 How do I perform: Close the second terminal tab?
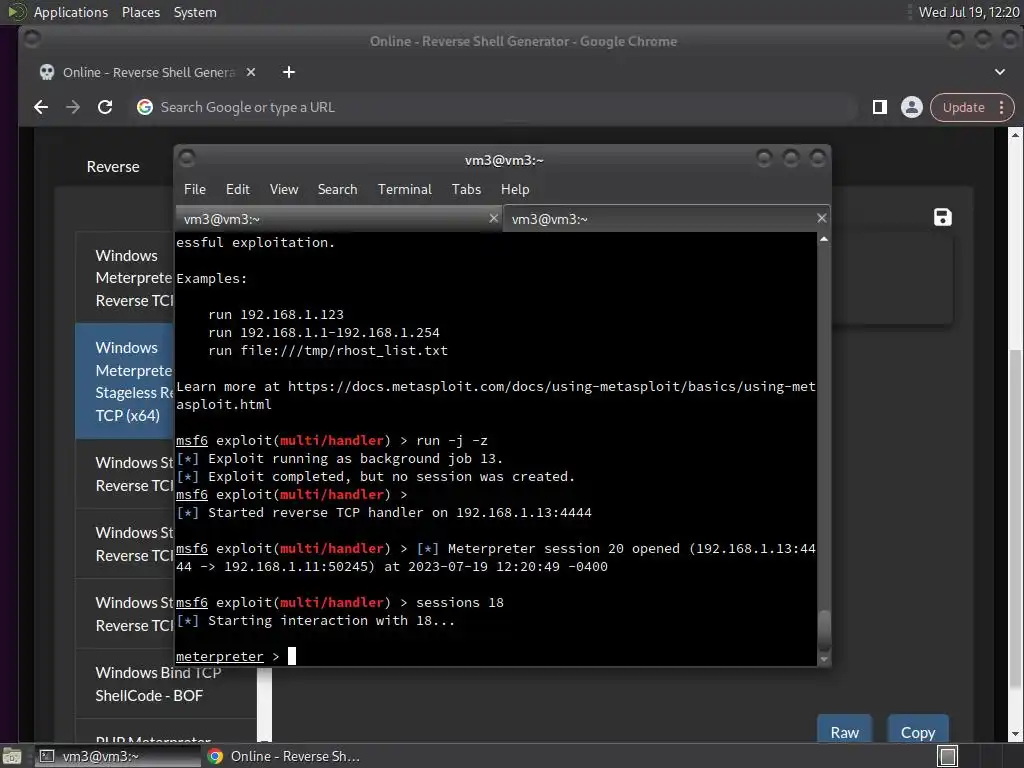(822, 218)
